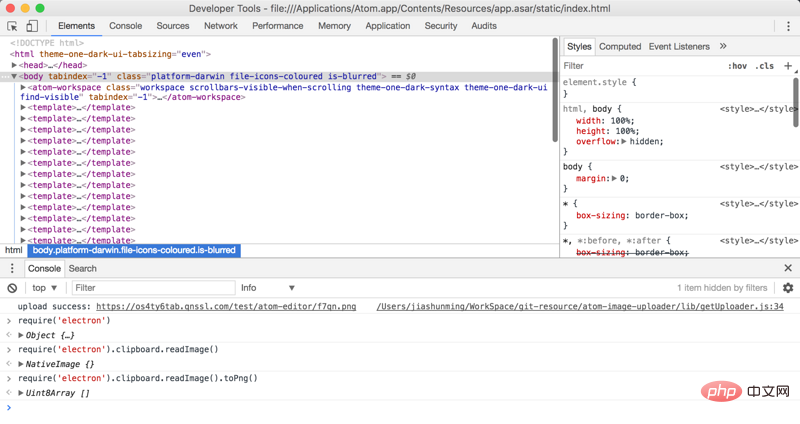This screenshot has width=800, height=424.
Task: Click the console Filter input field
Action: pyautogui.click(x=154, y=288)
